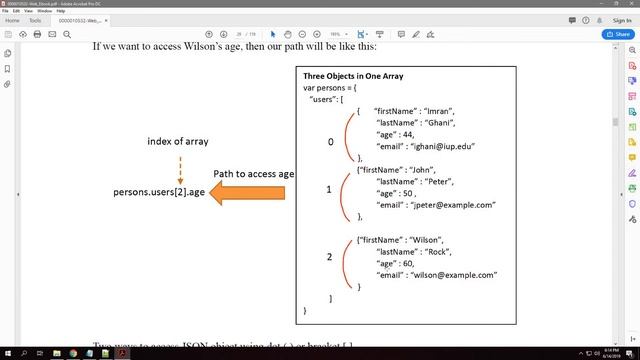This screenshot has height=360, width=640.
Task: Click the read mode scrolling icon
Action: tap(380, 34)
